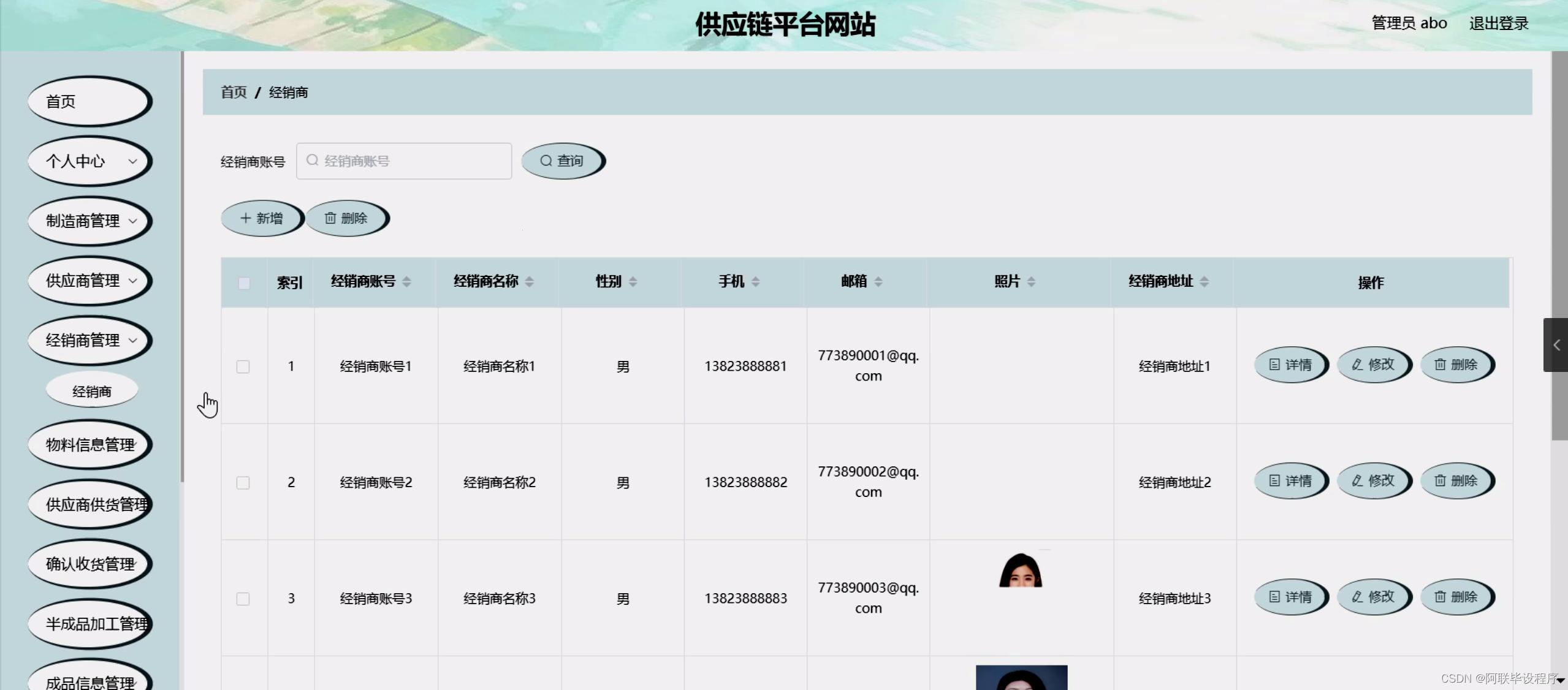Toggle the select-all checkbox in header

coord(244,282)
